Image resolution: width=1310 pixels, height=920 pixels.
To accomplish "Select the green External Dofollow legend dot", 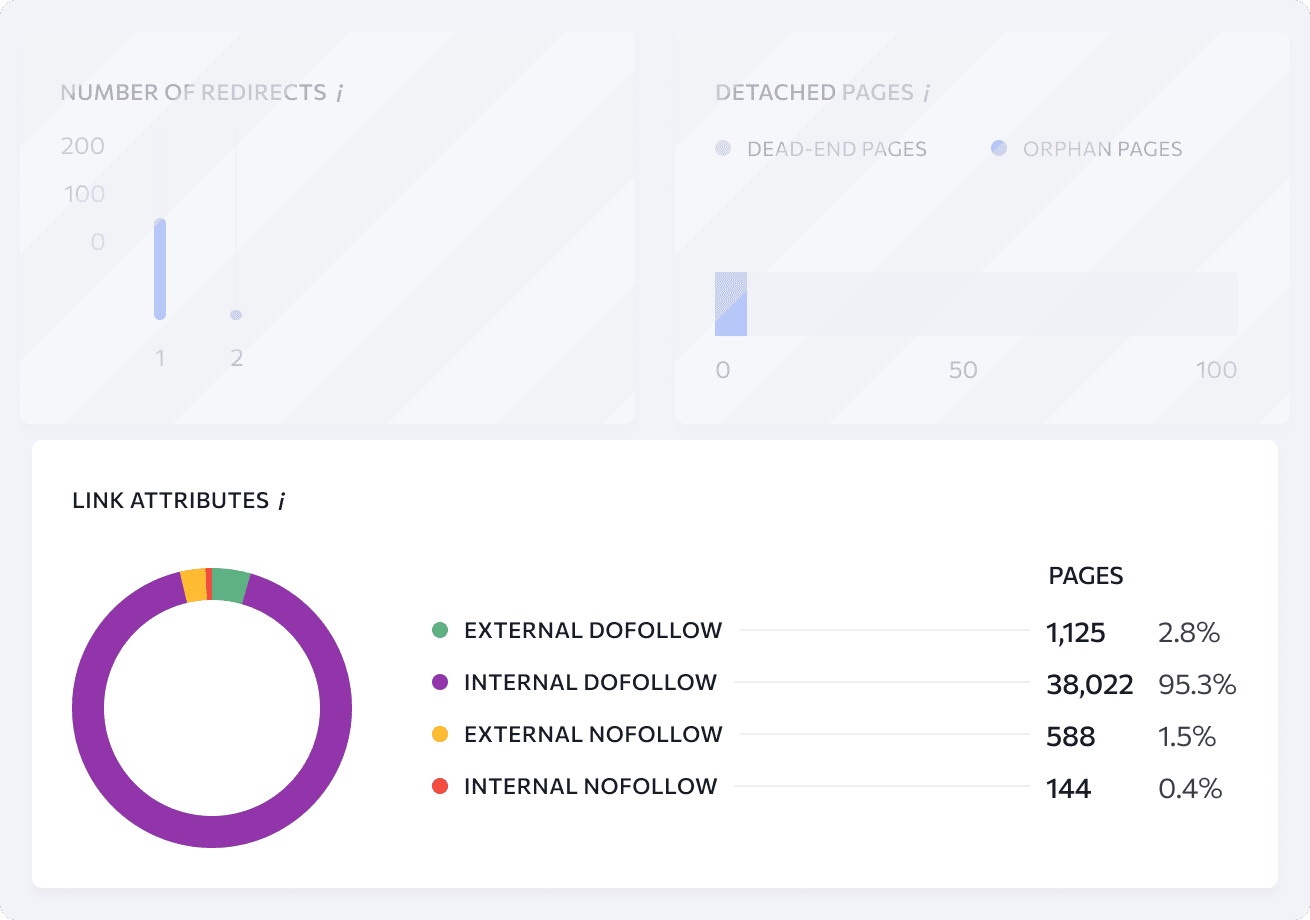I will [x=439, y=631].
